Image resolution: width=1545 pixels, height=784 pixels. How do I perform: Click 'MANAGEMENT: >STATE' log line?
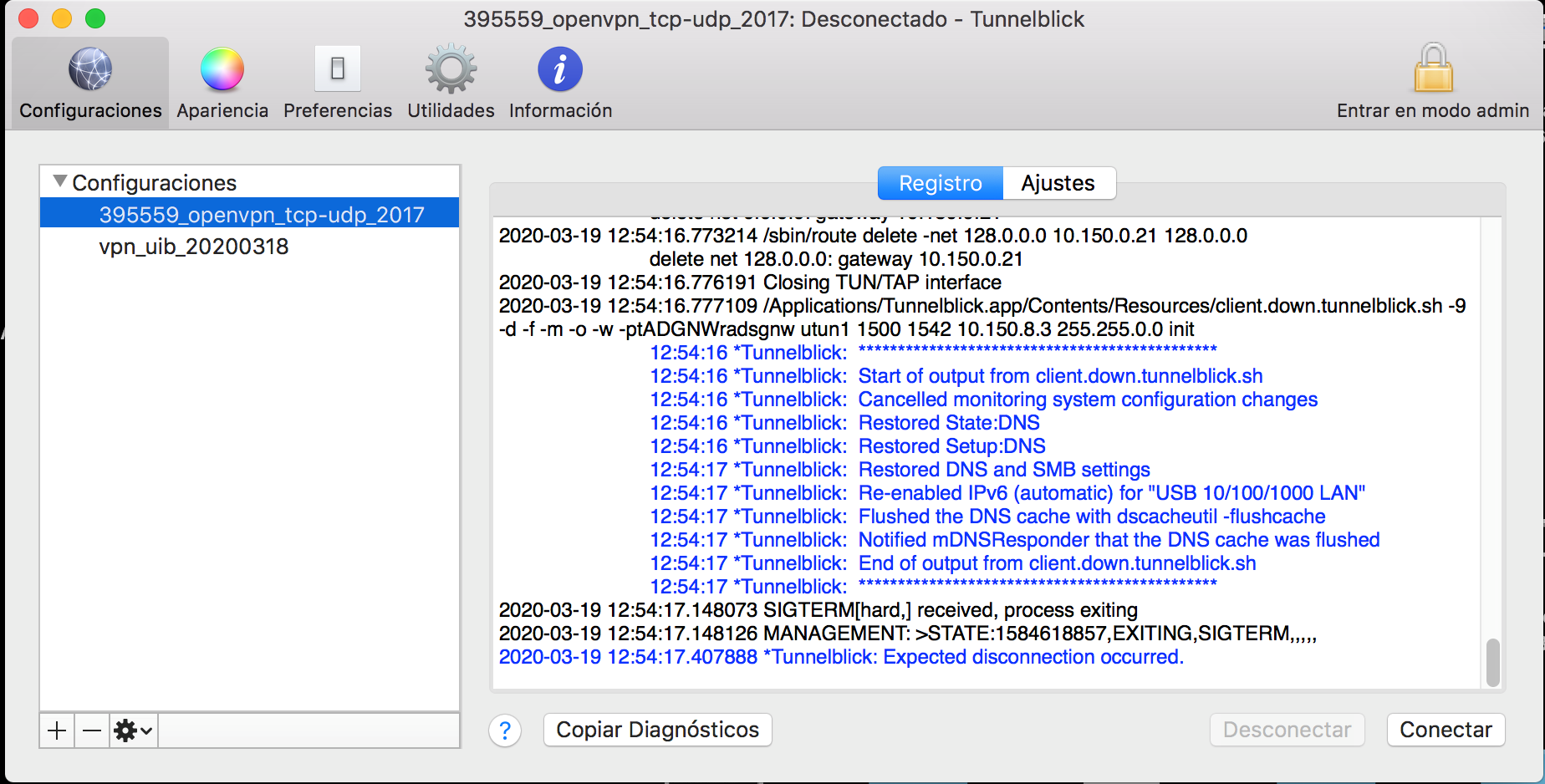coord(908,634)
